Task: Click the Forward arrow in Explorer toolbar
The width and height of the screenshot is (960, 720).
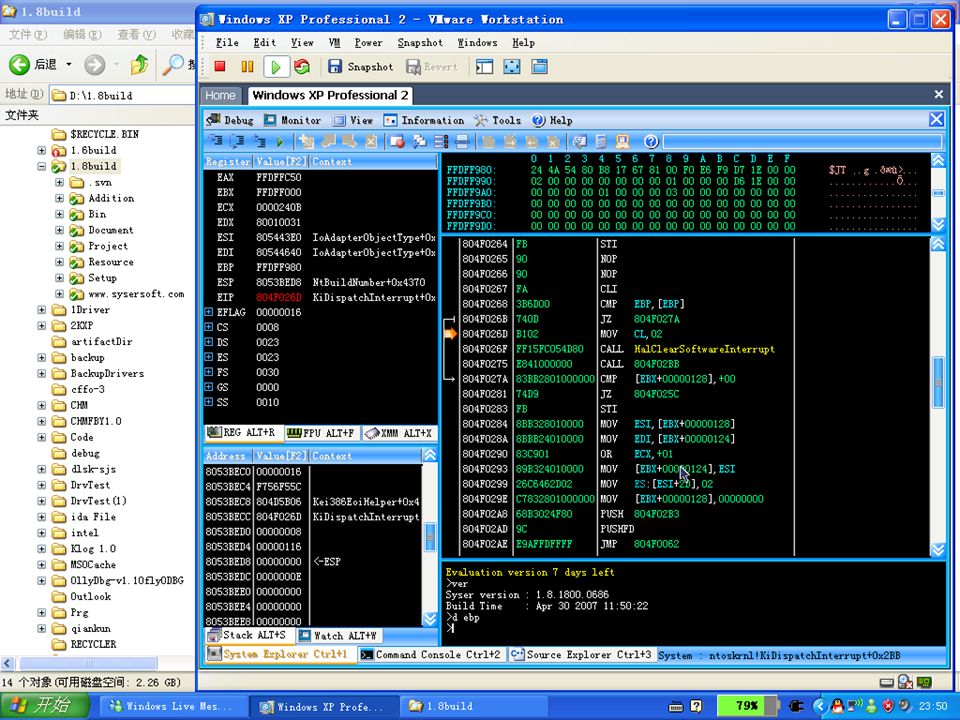Action: pyautogui.click(x=94, y=64)
